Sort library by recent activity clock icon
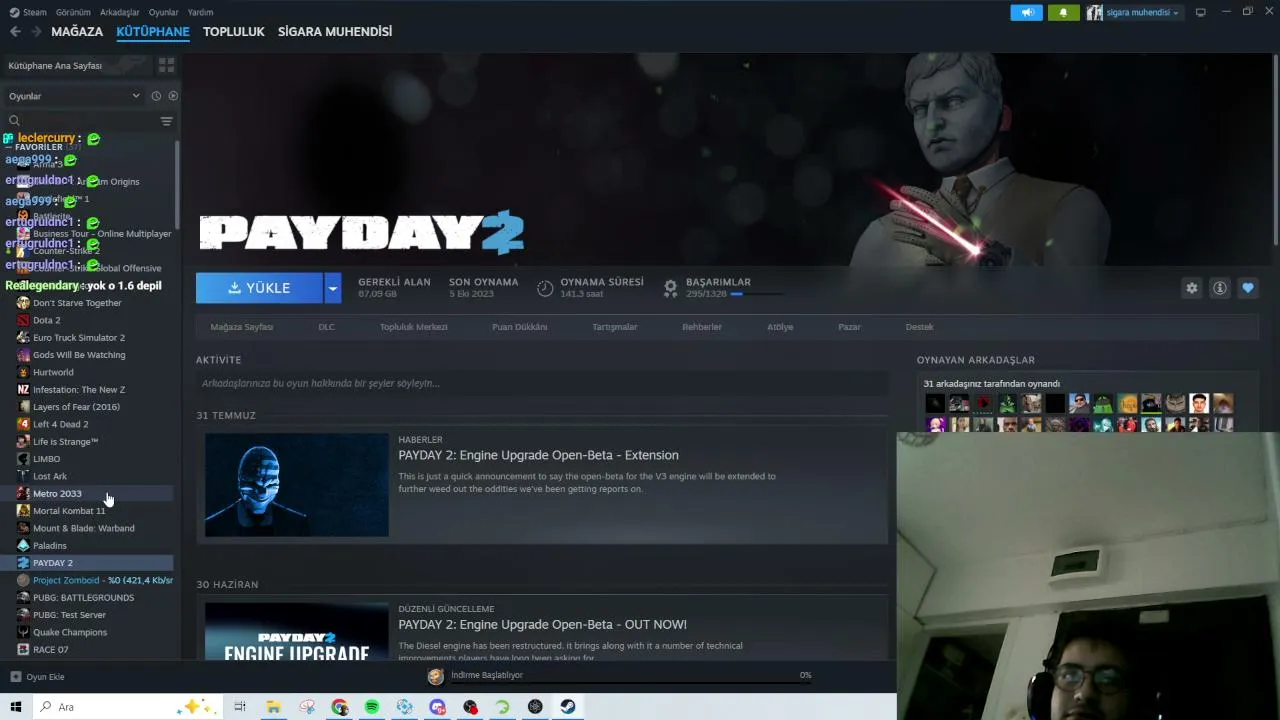Image resolution: width=1280 pixels, height=720 pixels. coord(156,96)
